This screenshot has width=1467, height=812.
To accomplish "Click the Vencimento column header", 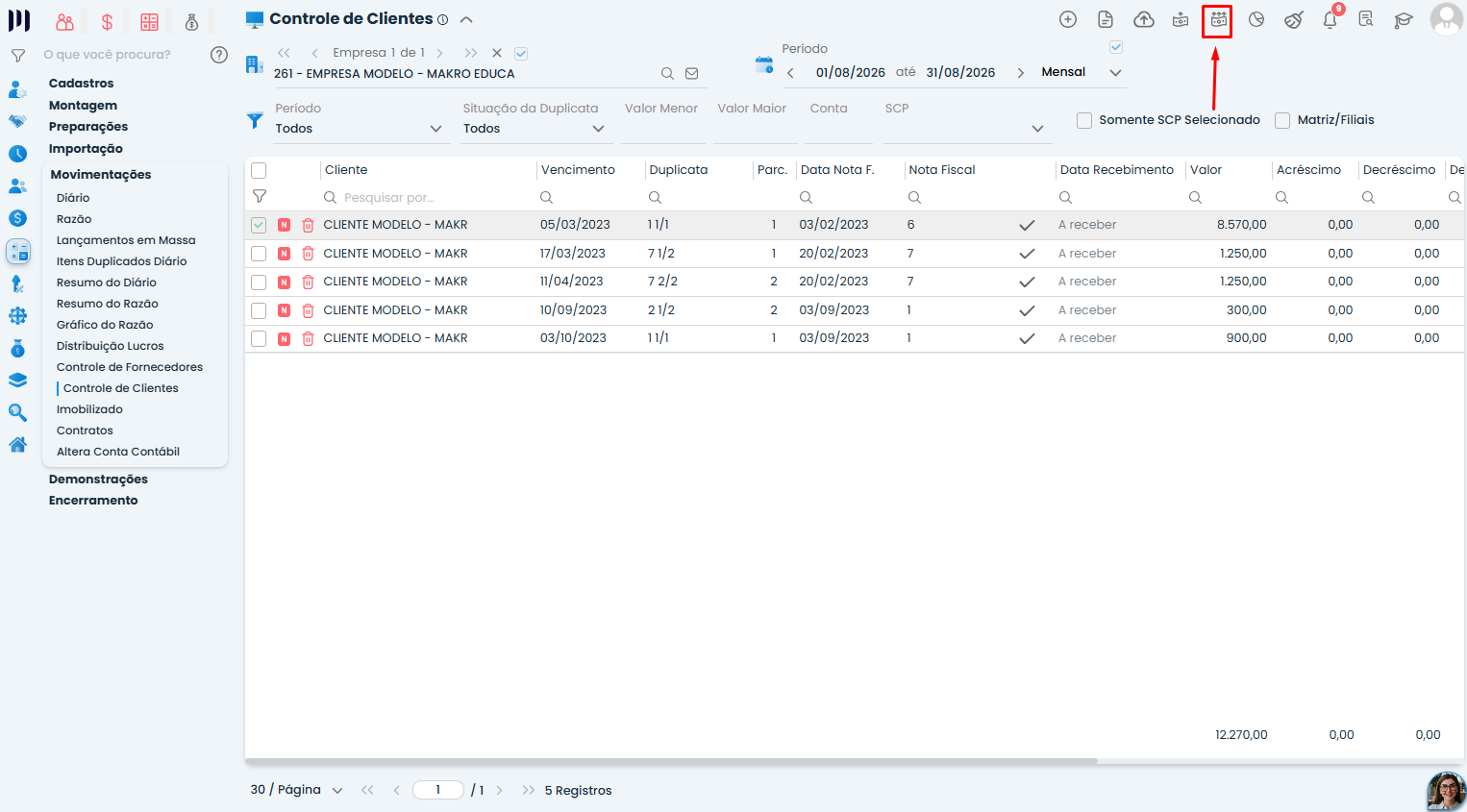I will coord(578,170).
